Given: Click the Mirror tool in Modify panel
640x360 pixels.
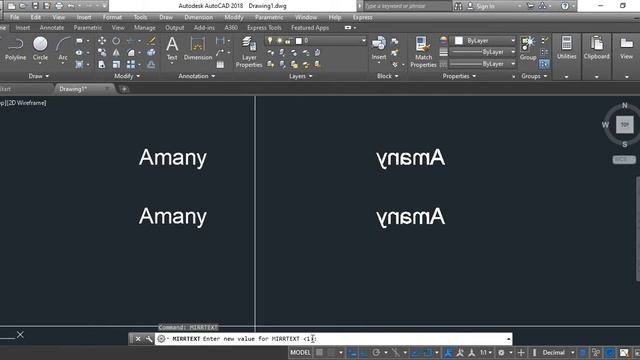Looking at the screenshot, I should click(x=116, y=53).
